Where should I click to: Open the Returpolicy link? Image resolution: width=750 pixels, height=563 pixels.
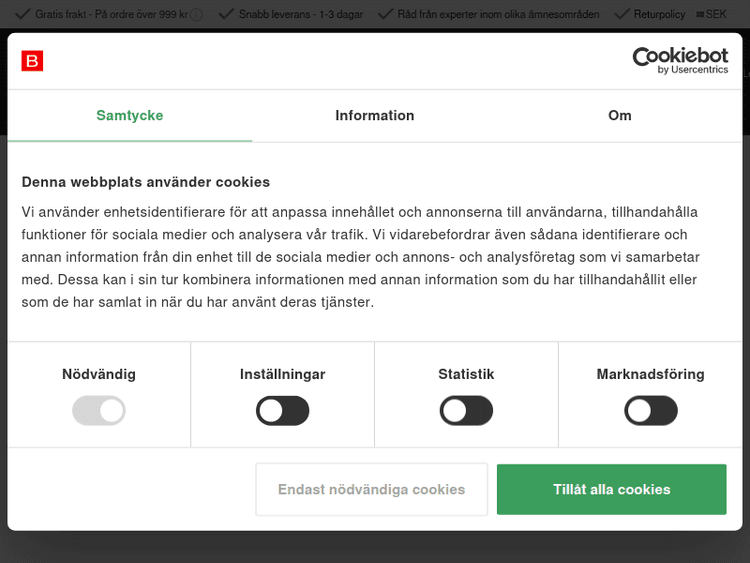click(x=659, y=15)
